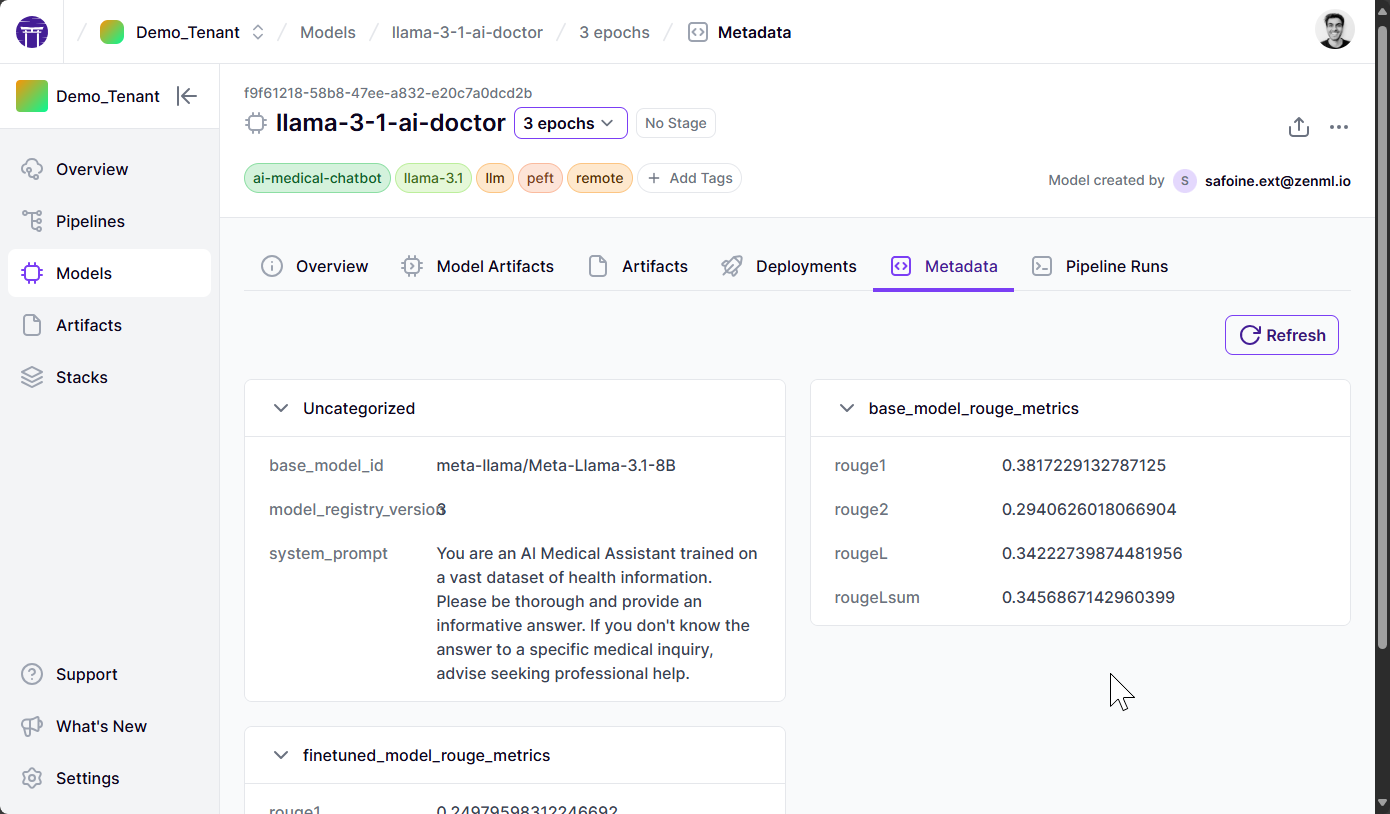
Task: Collapse the base_model_rouge_metrics panel
Action: coord(847,408)
